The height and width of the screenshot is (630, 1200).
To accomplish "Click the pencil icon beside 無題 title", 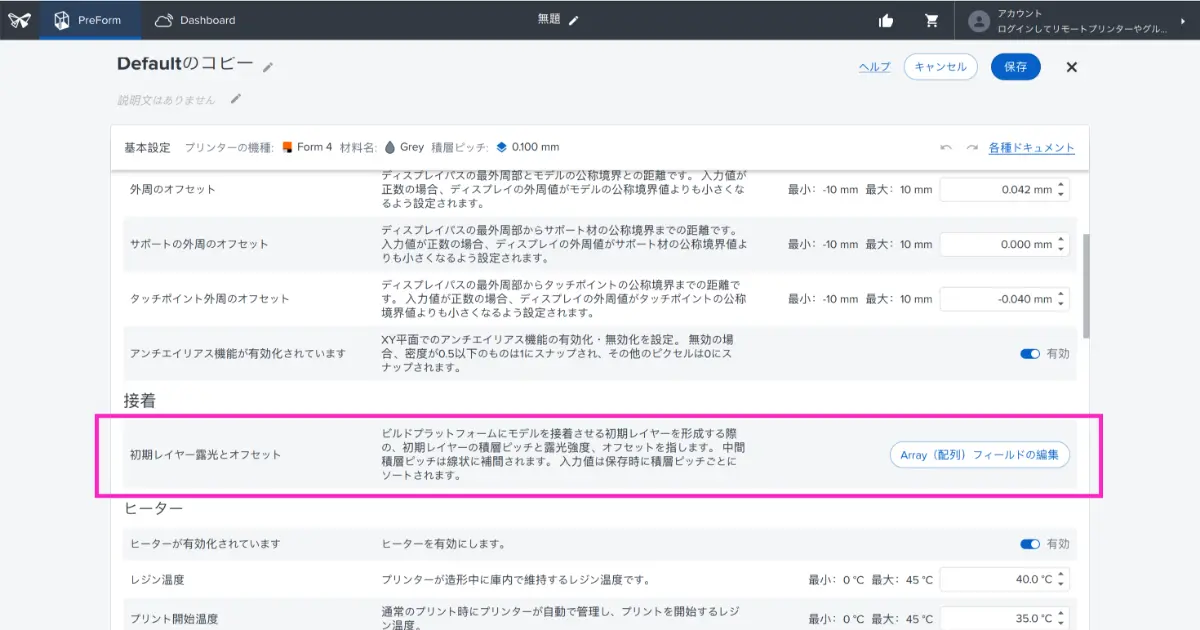I will 574,20.
